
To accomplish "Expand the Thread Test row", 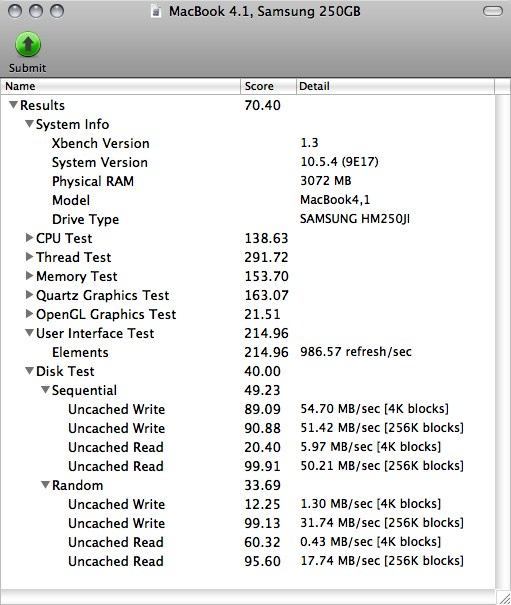I will tap(29, 257).
